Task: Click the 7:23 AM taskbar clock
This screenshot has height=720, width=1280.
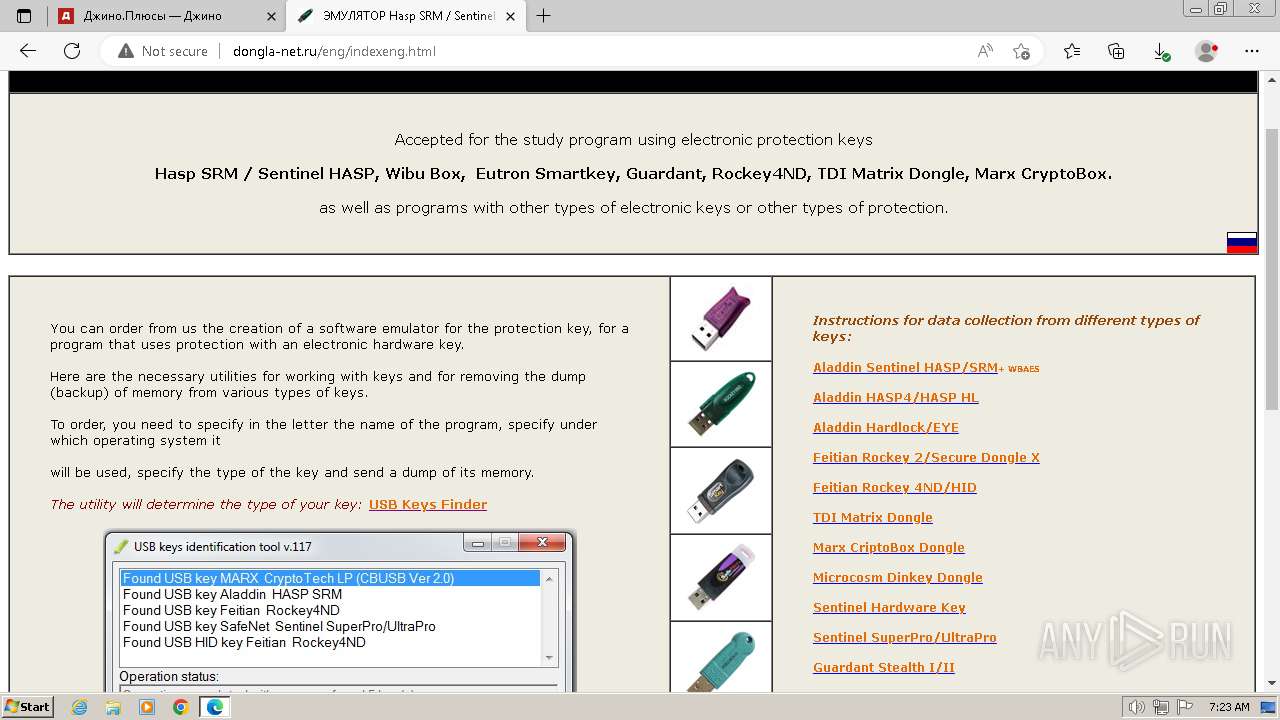Action: pyautogui.click(x=1229, y=707)
